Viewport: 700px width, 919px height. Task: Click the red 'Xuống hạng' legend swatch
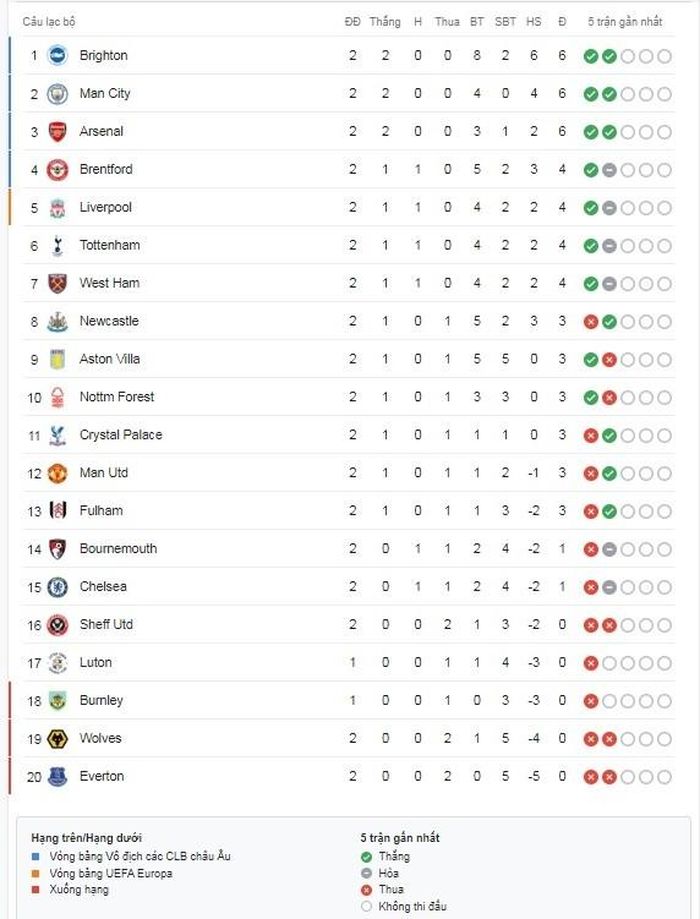(x=36, y=890)
